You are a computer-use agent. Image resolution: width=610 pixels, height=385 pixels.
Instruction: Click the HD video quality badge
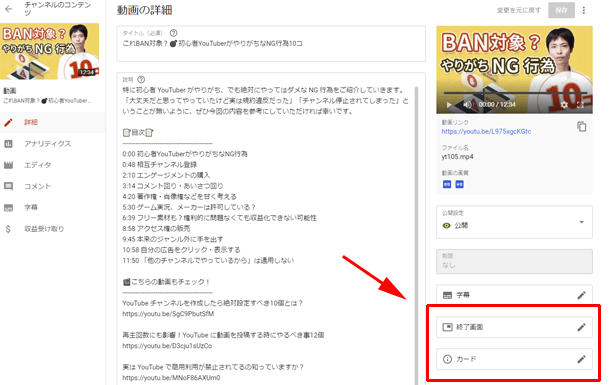click(459, 184)
